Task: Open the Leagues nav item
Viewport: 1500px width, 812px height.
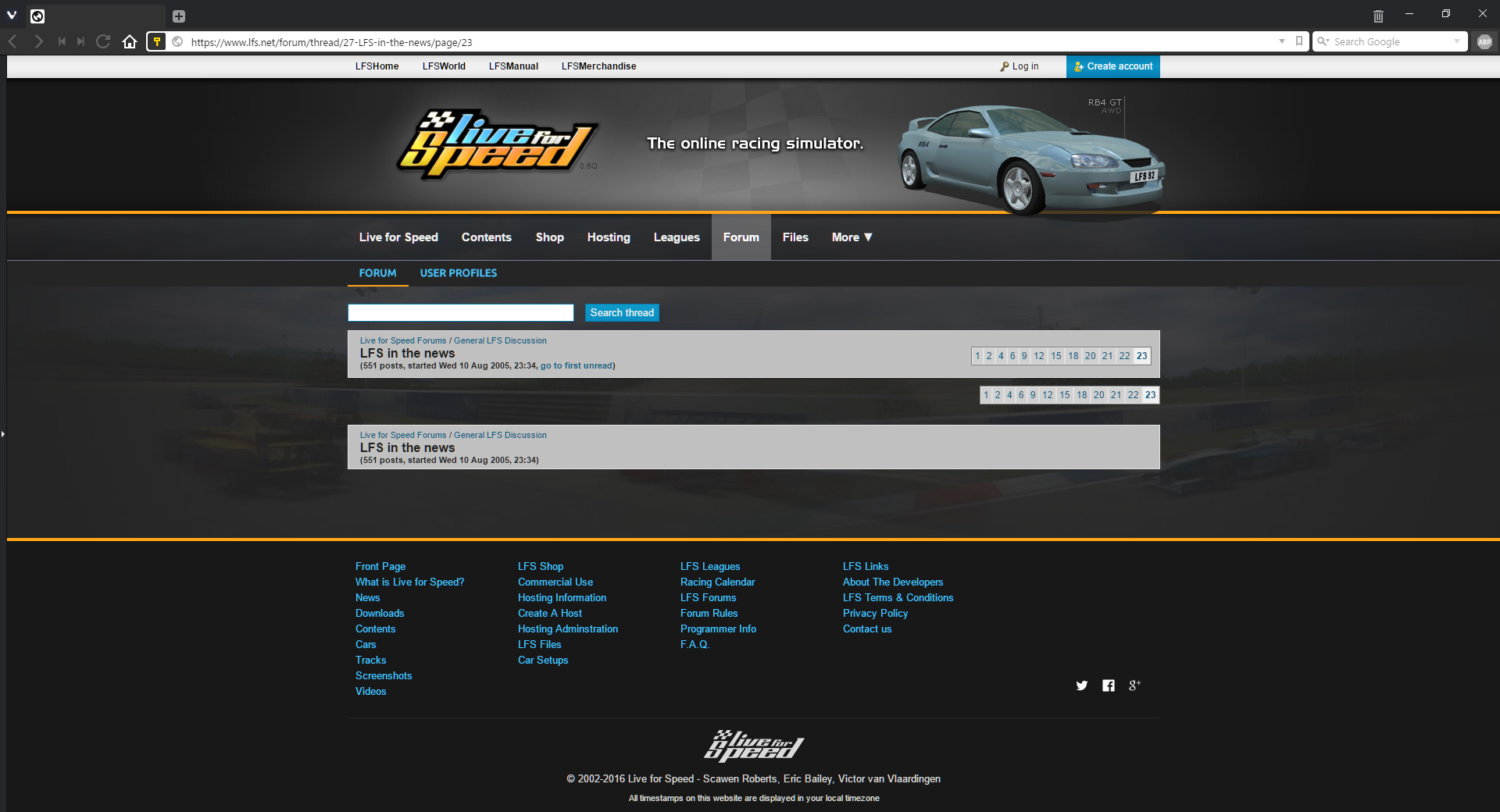Action: pos(677,237)
